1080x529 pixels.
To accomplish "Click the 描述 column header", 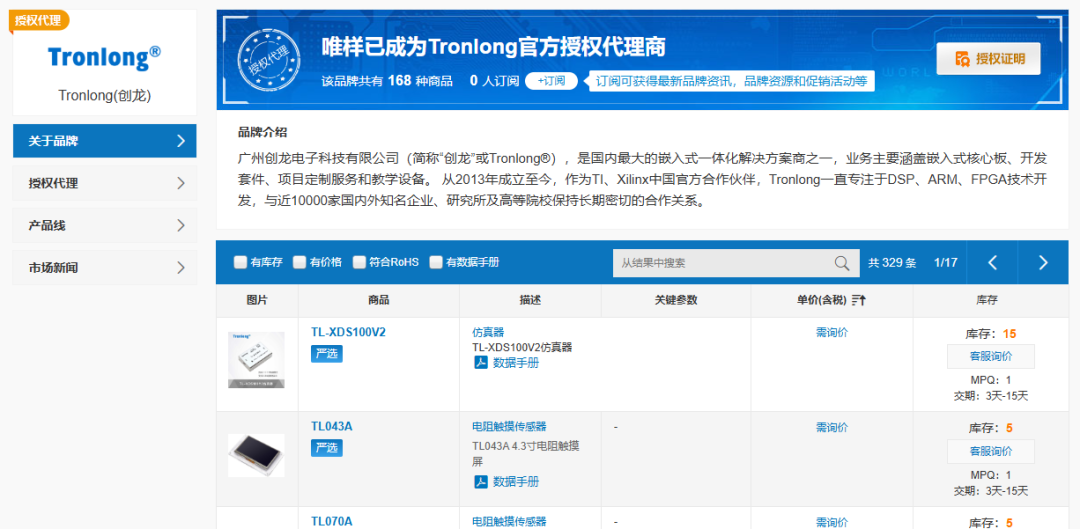I will [530, 300].
